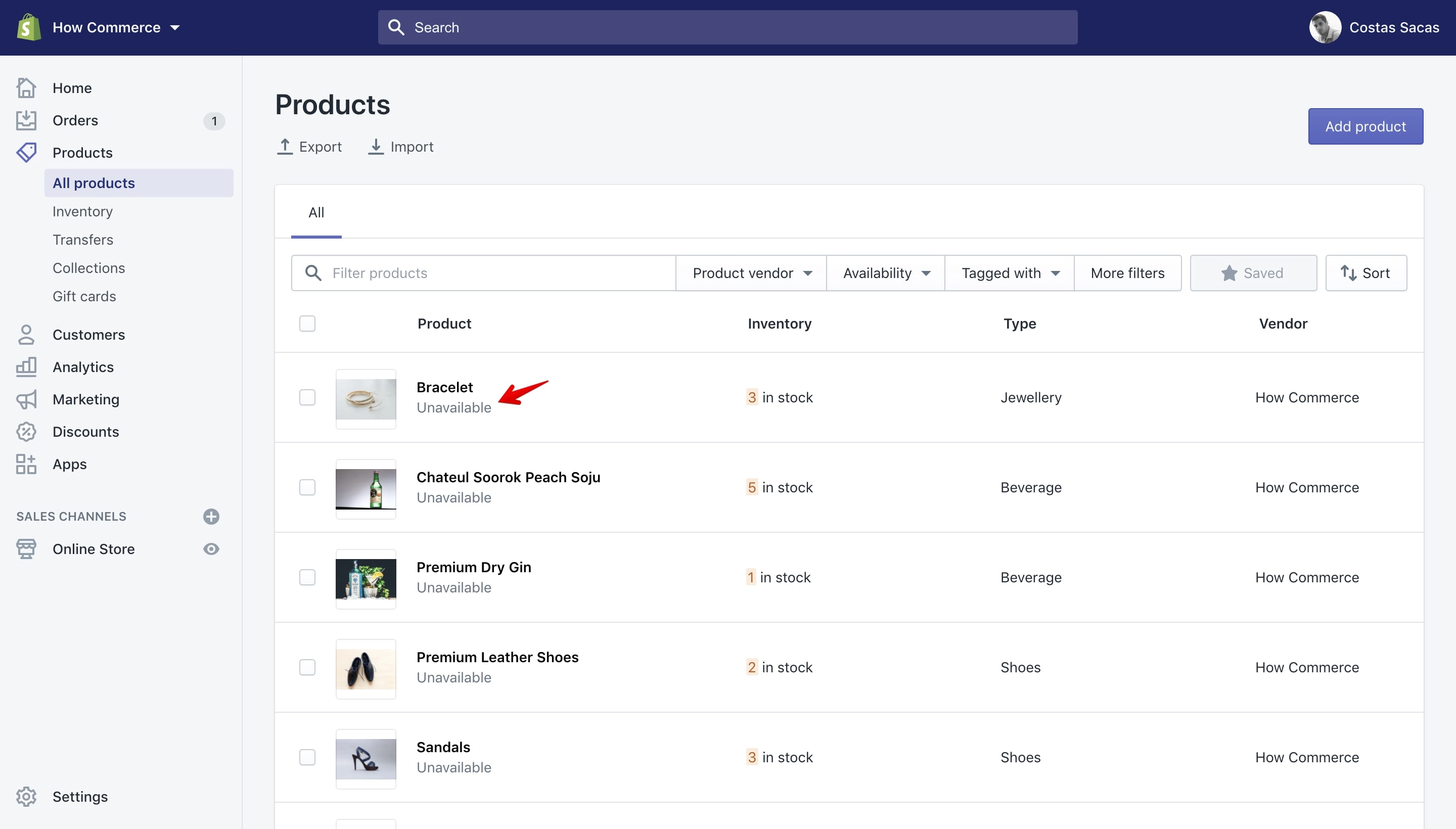The image size is (1456, 829).
Task: Toggle the select-all products checkbox
Action: click(307, 324)
